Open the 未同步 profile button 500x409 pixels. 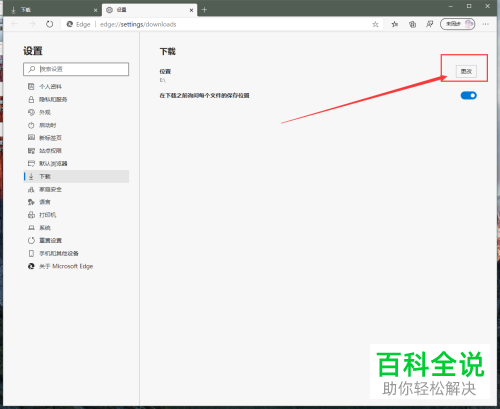458,24
